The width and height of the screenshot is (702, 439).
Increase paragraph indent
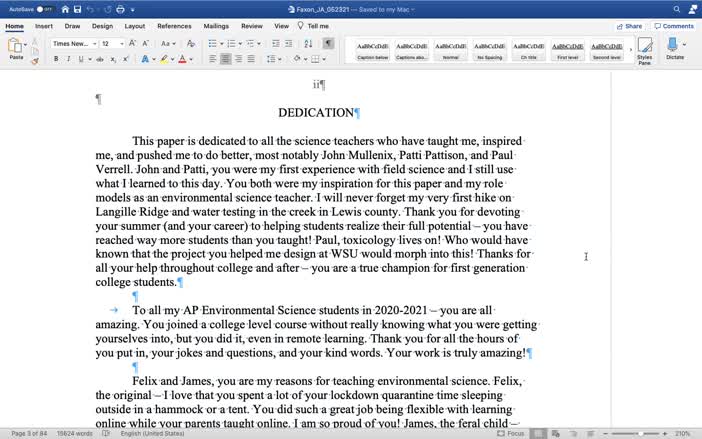(288, 43)
